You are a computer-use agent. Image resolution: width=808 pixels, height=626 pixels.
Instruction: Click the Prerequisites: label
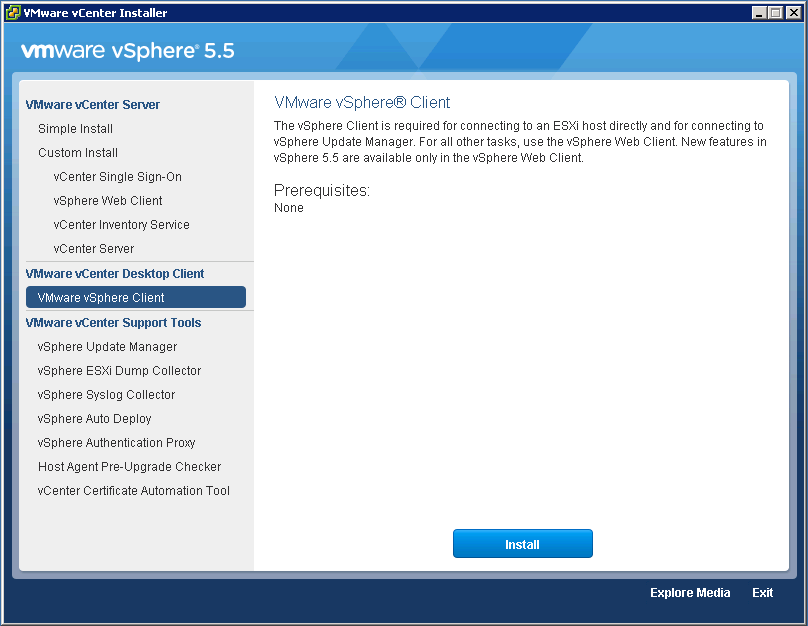(322, 191)
